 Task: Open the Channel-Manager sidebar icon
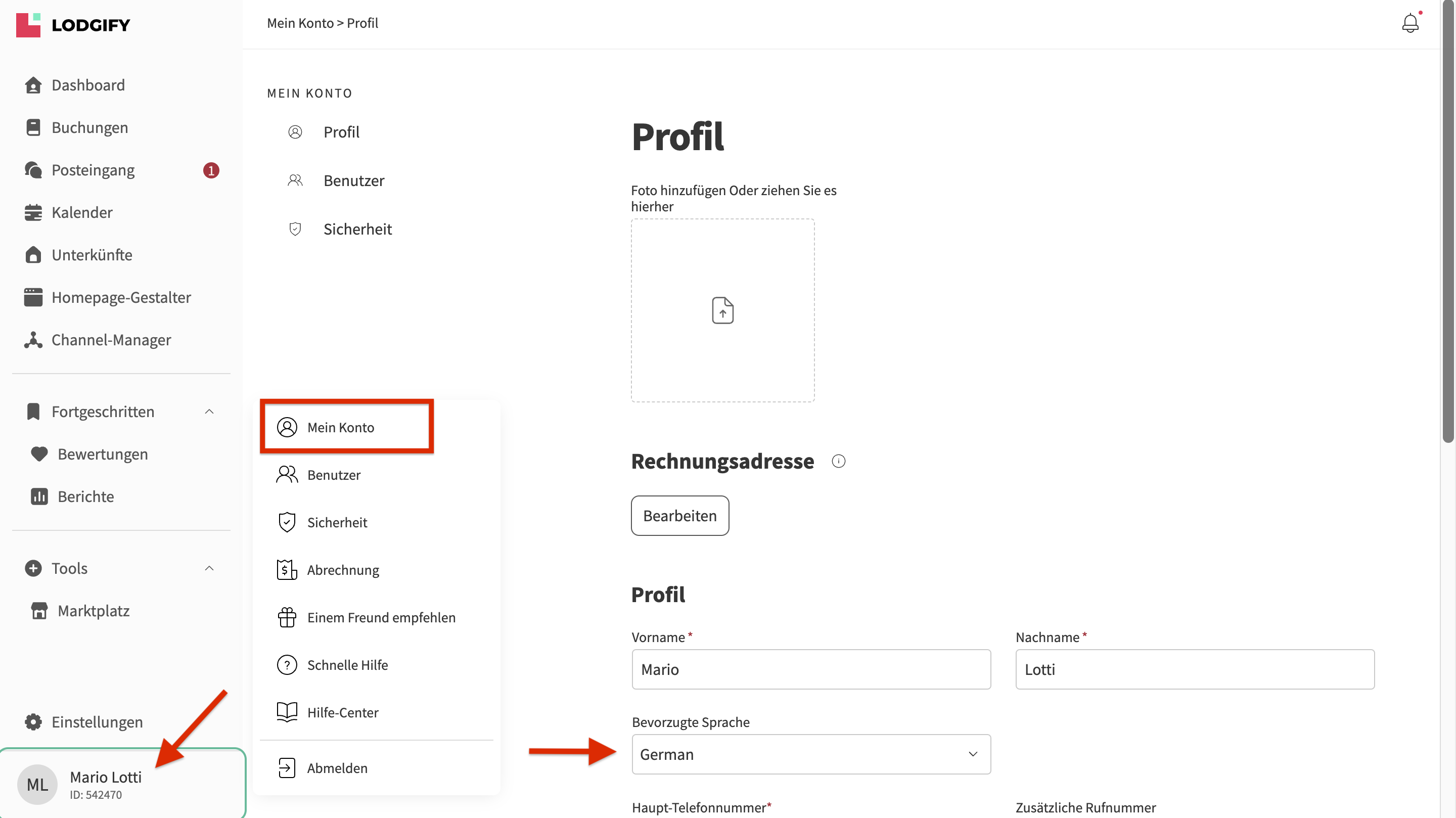[x=33, y=340]
